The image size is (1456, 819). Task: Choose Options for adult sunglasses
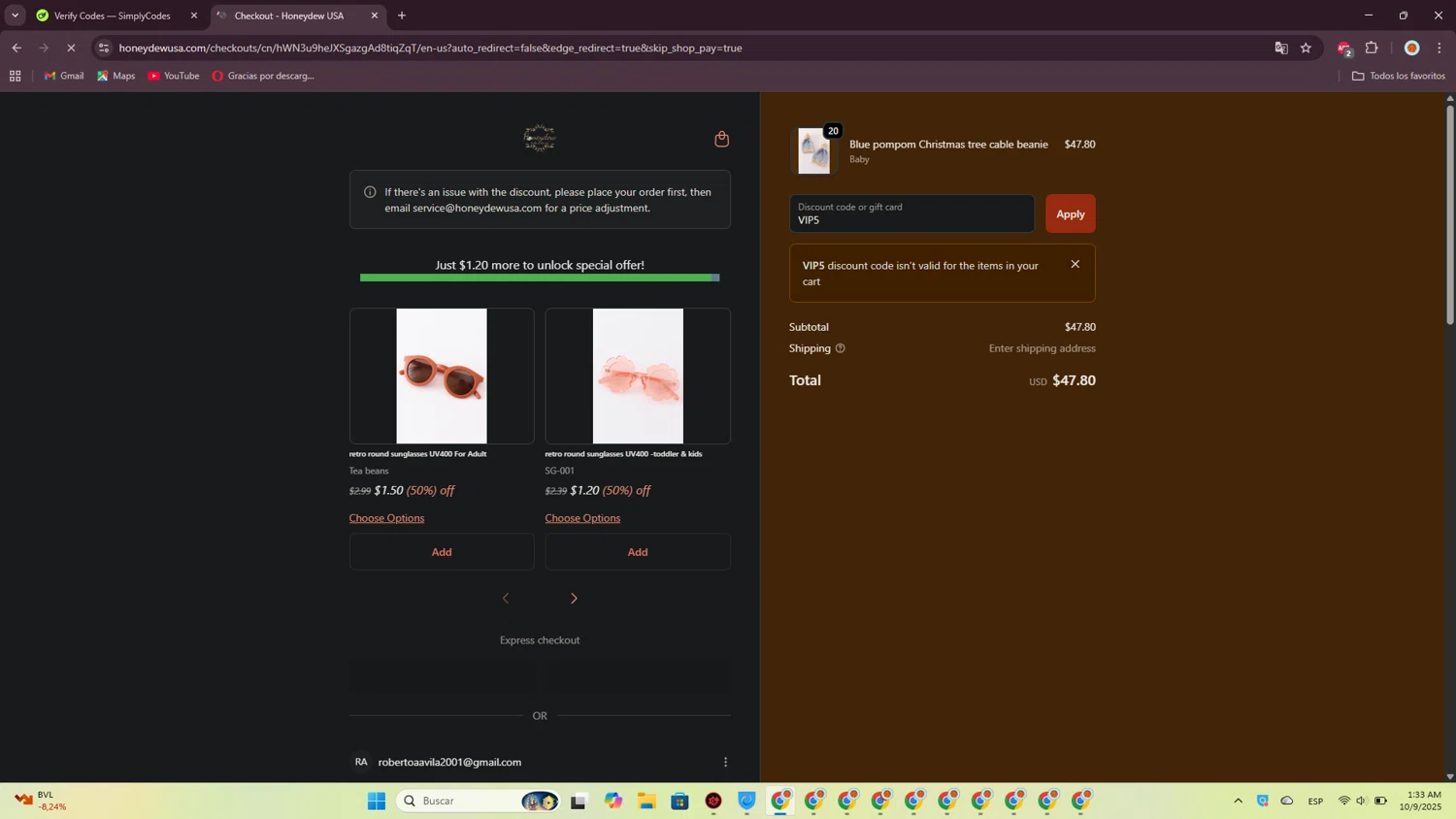coord(386,518)
